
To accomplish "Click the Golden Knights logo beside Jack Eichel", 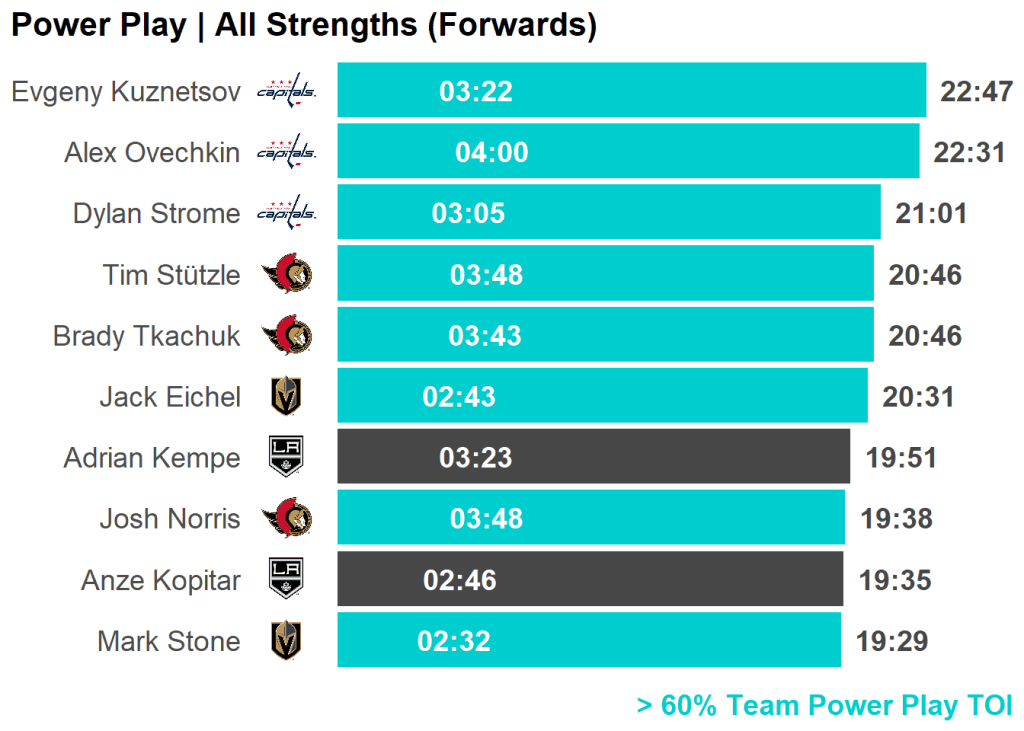I will coord(286,397).
